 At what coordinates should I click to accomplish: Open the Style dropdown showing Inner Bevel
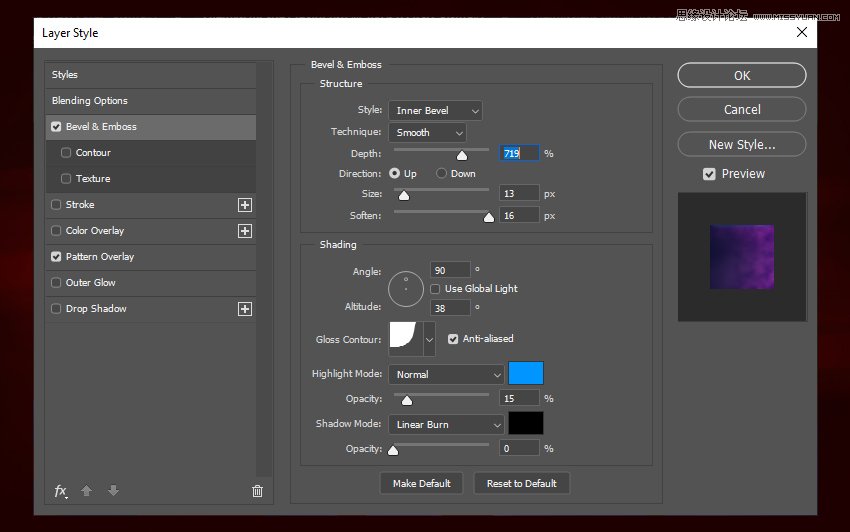pos(435,111)
